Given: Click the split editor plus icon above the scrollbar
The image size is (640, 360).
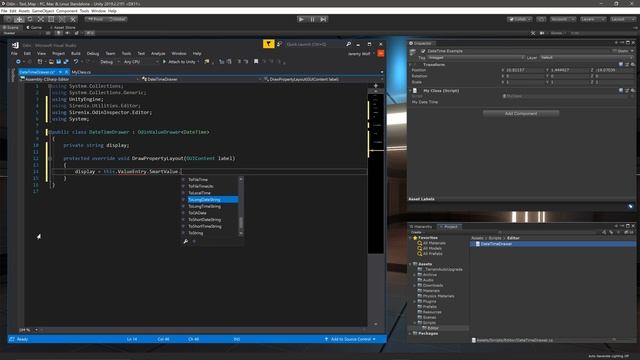Looking at the screenshot, I should [x=376, y=86].
